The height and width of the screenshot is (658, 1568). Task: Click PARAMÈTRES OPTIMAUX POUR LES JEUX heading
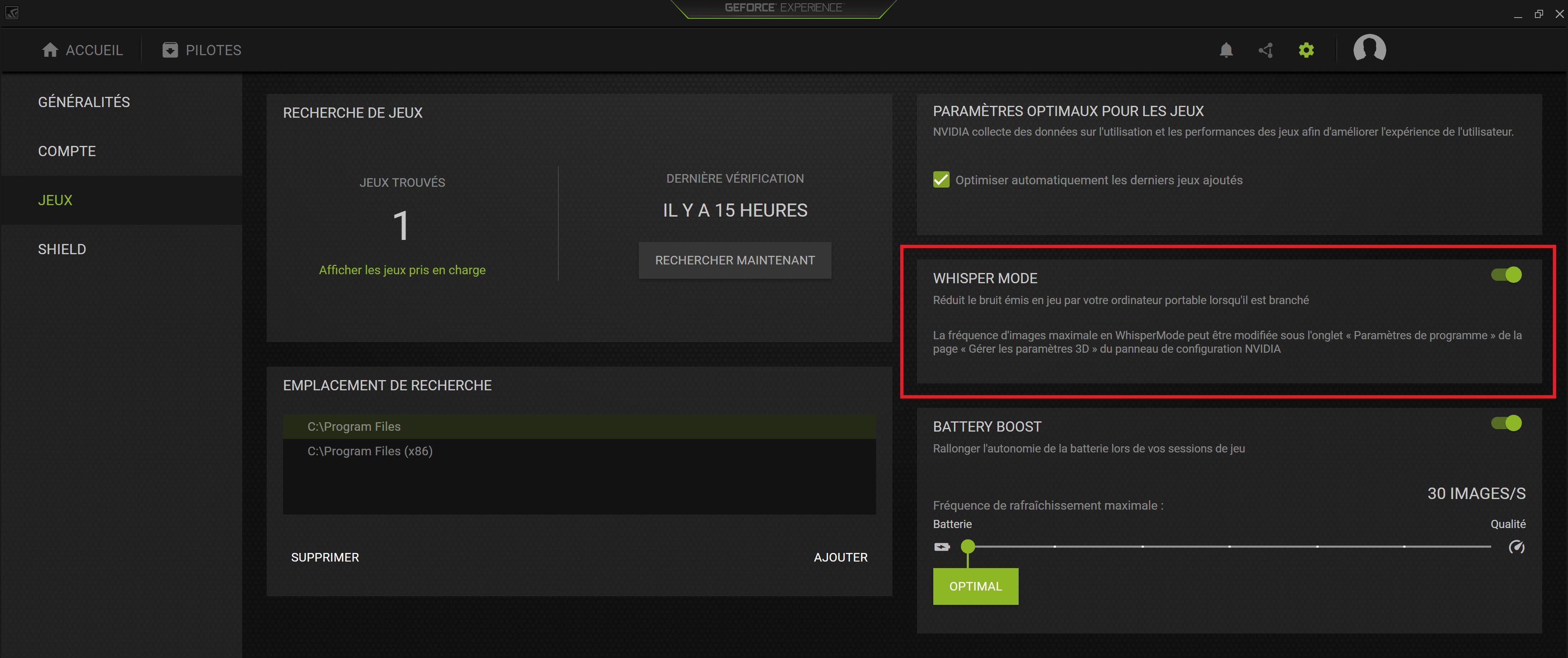coord(1068,111)
